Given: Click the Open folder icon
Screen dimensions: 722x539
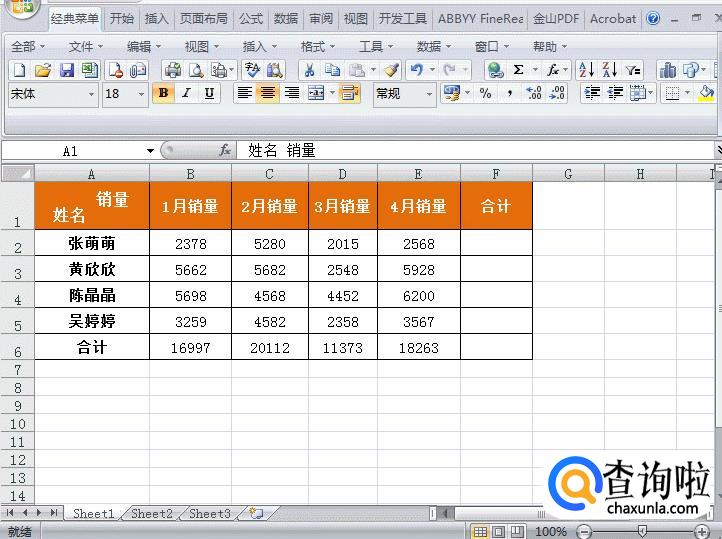Looking at the screenshot, I should point(43,70).
